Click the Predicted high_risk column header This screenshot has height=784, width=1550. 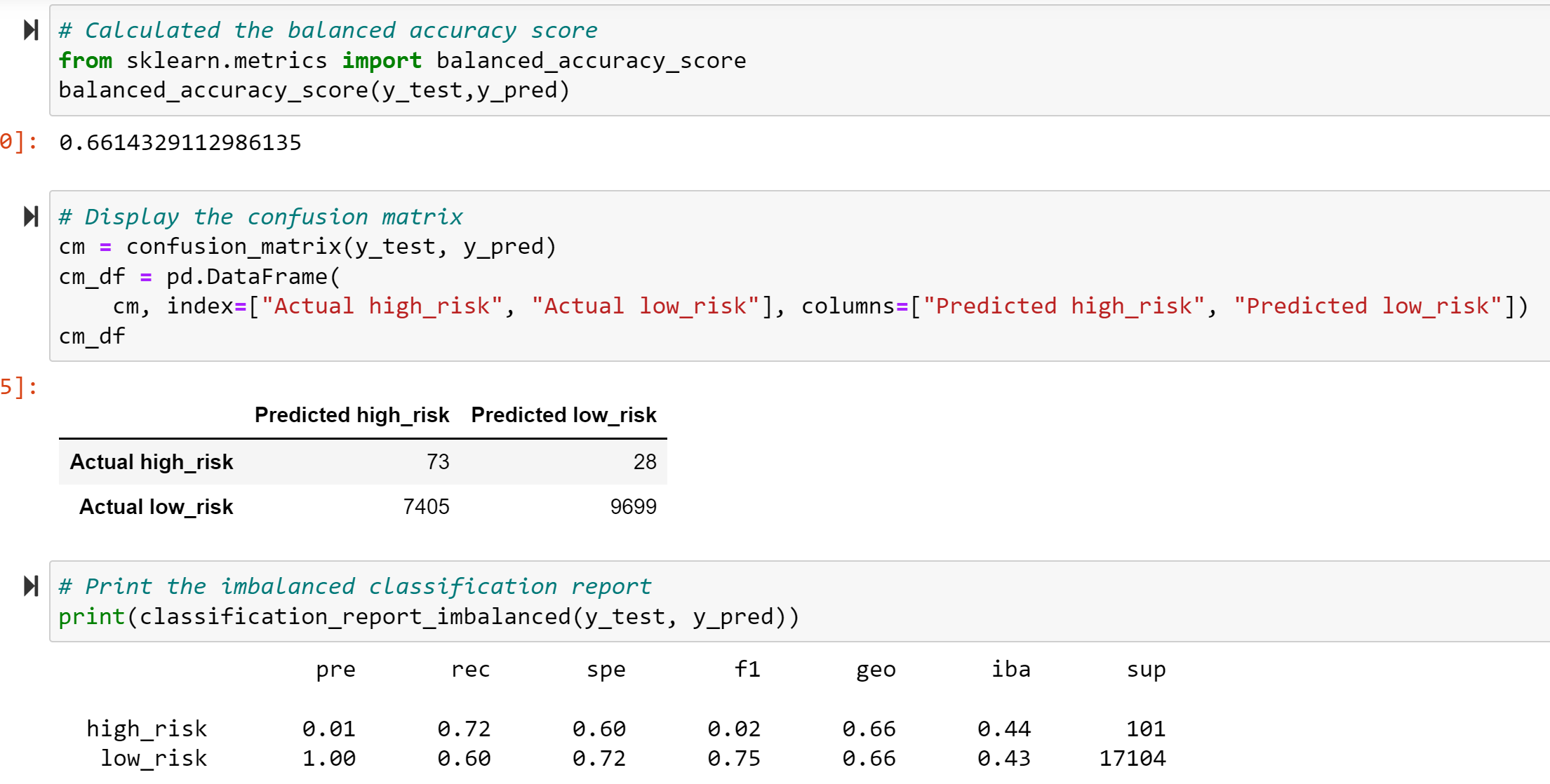pyautogui.click(x=352, y=414)
